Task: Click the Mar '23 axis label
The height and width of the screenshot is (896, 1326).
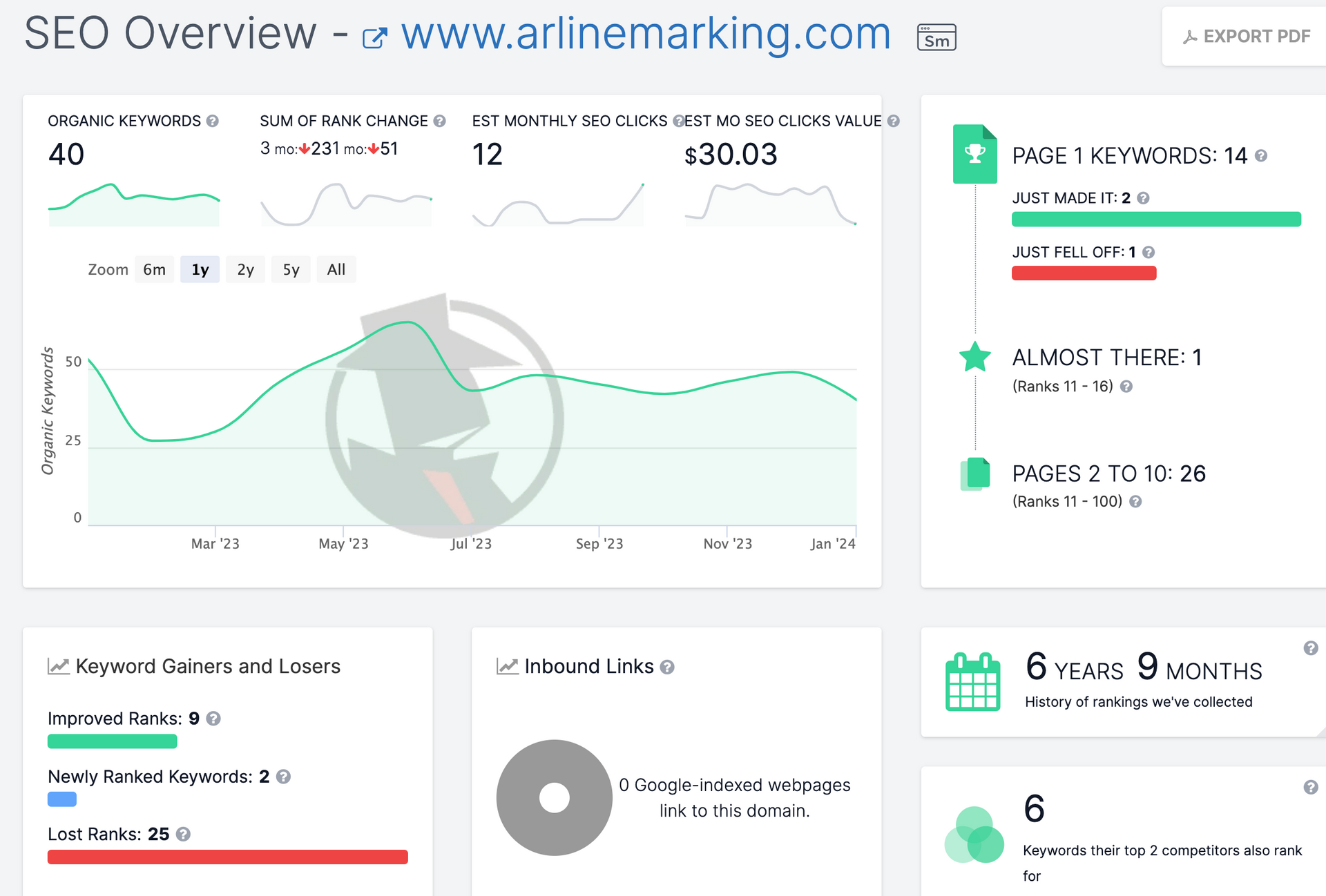Action: click(x=215, y=544)
